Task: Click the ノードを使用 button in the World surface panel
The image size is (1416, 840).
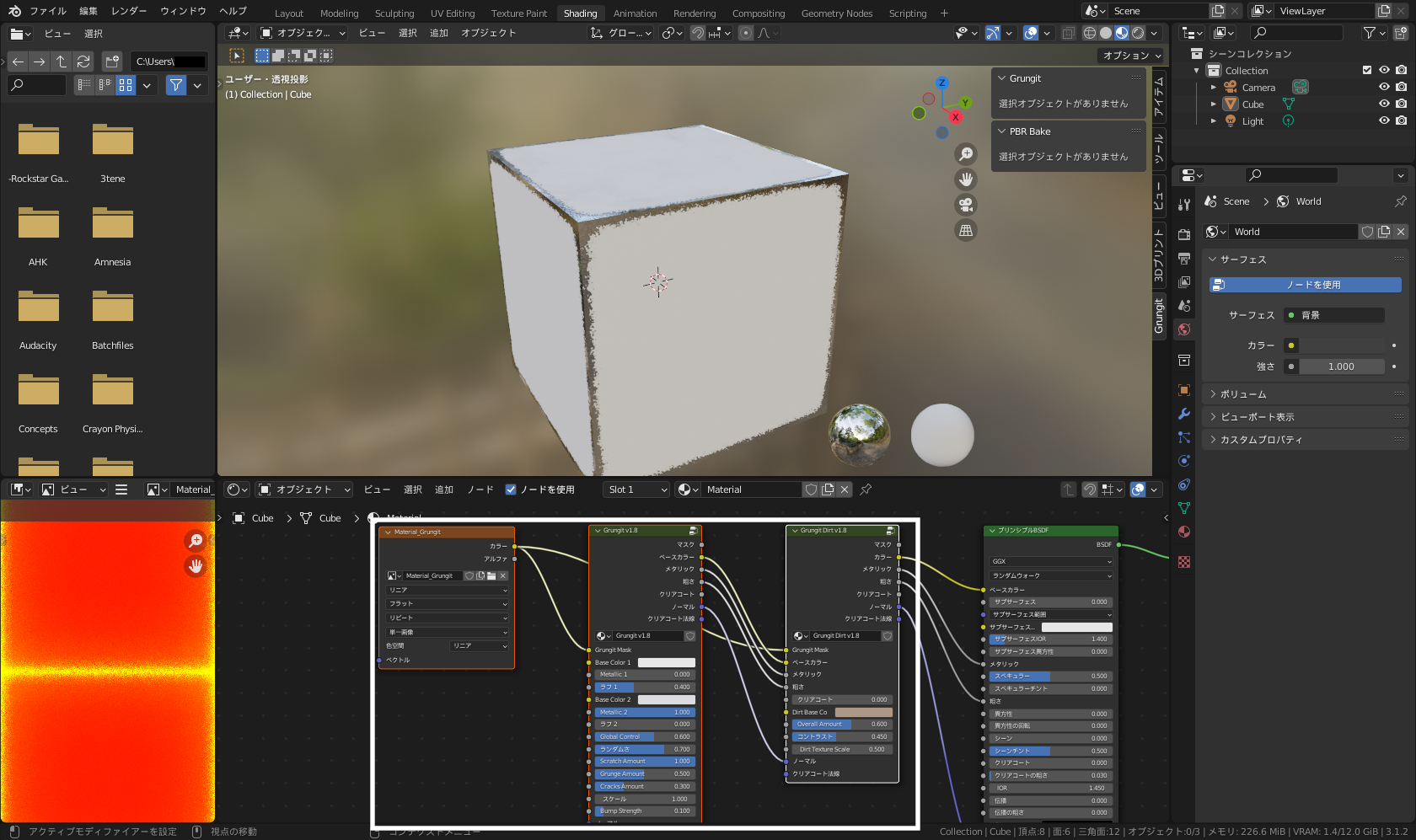Action: pyautogui.click(x=1305, y=285)
